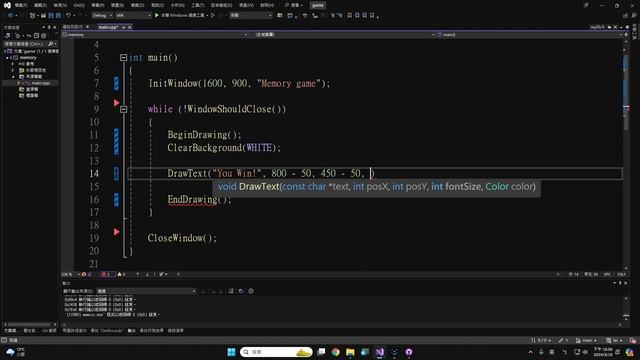
Task: Expand the memory project node
Action: (7, 58)
